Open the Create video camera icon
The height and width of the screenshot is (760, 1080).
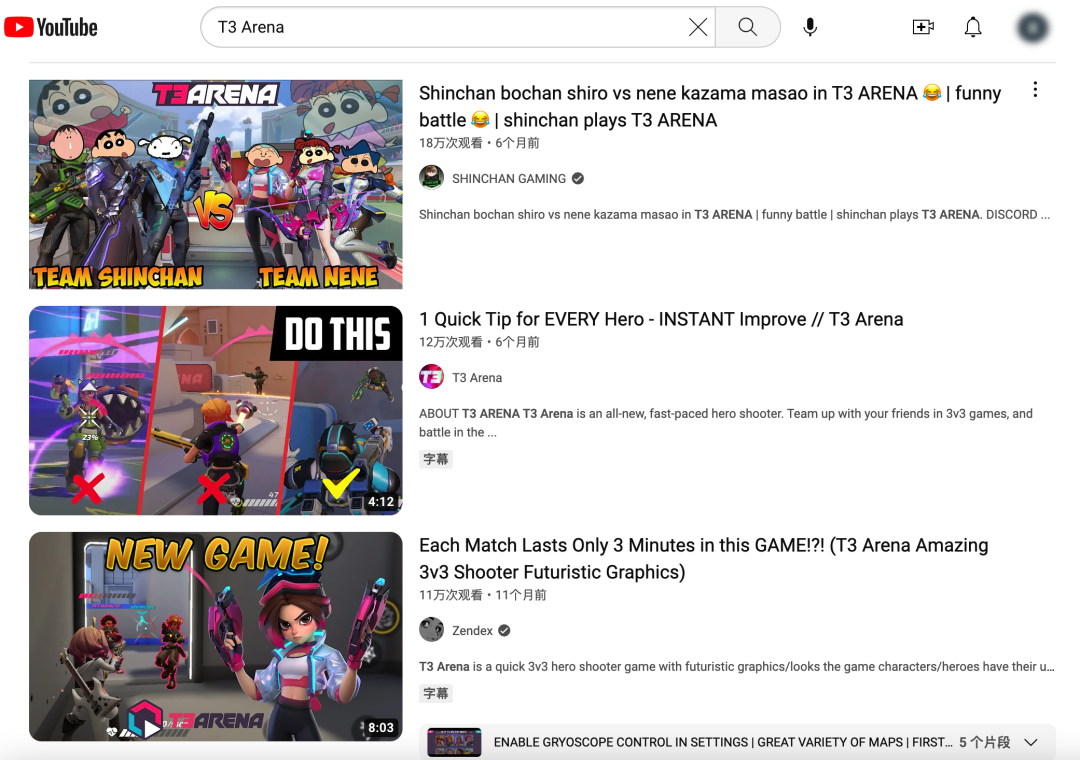click(x=923, y=27)
